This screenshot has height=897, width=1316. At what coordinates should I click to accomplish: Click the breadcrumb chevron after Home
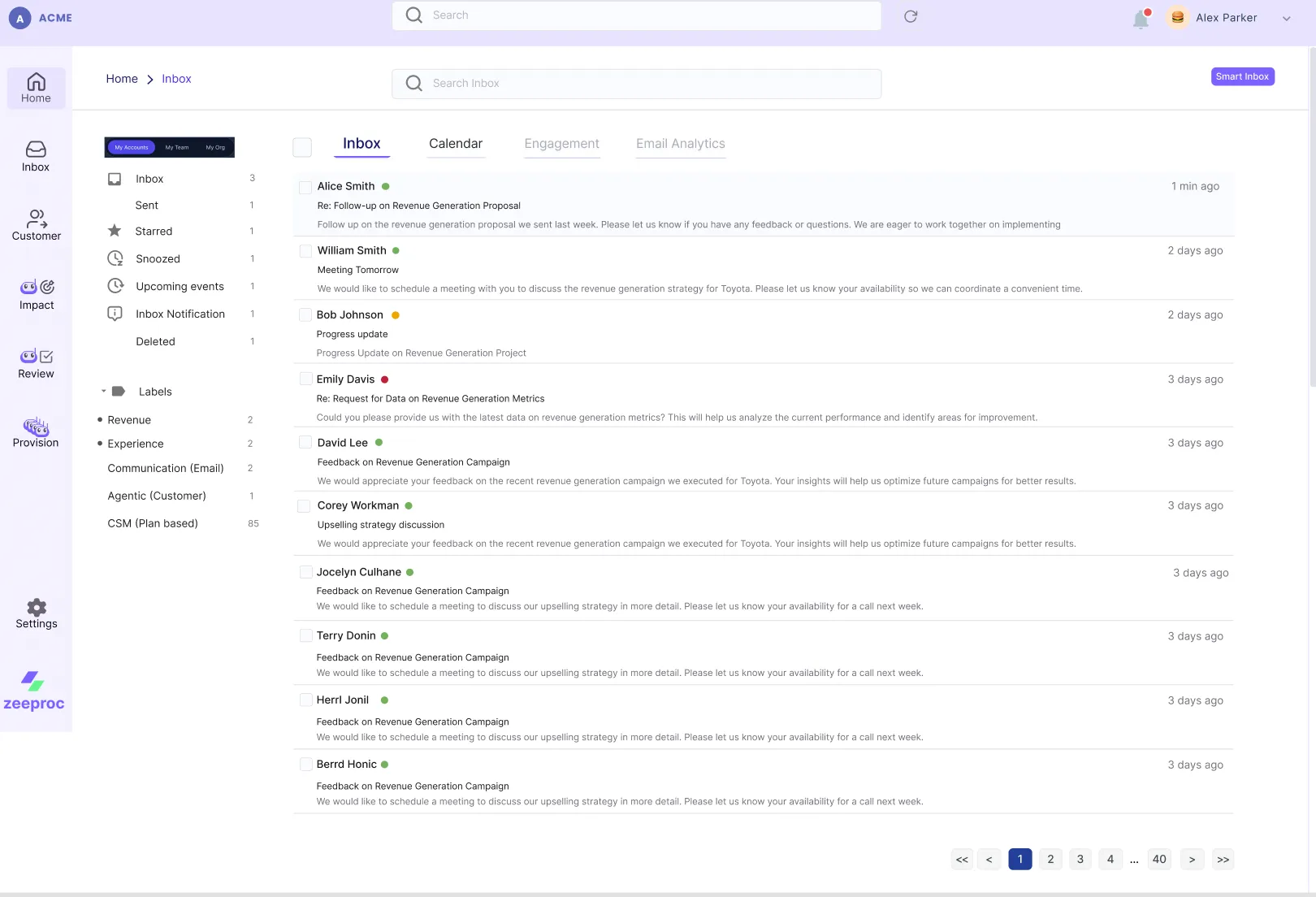coord(150,80)
